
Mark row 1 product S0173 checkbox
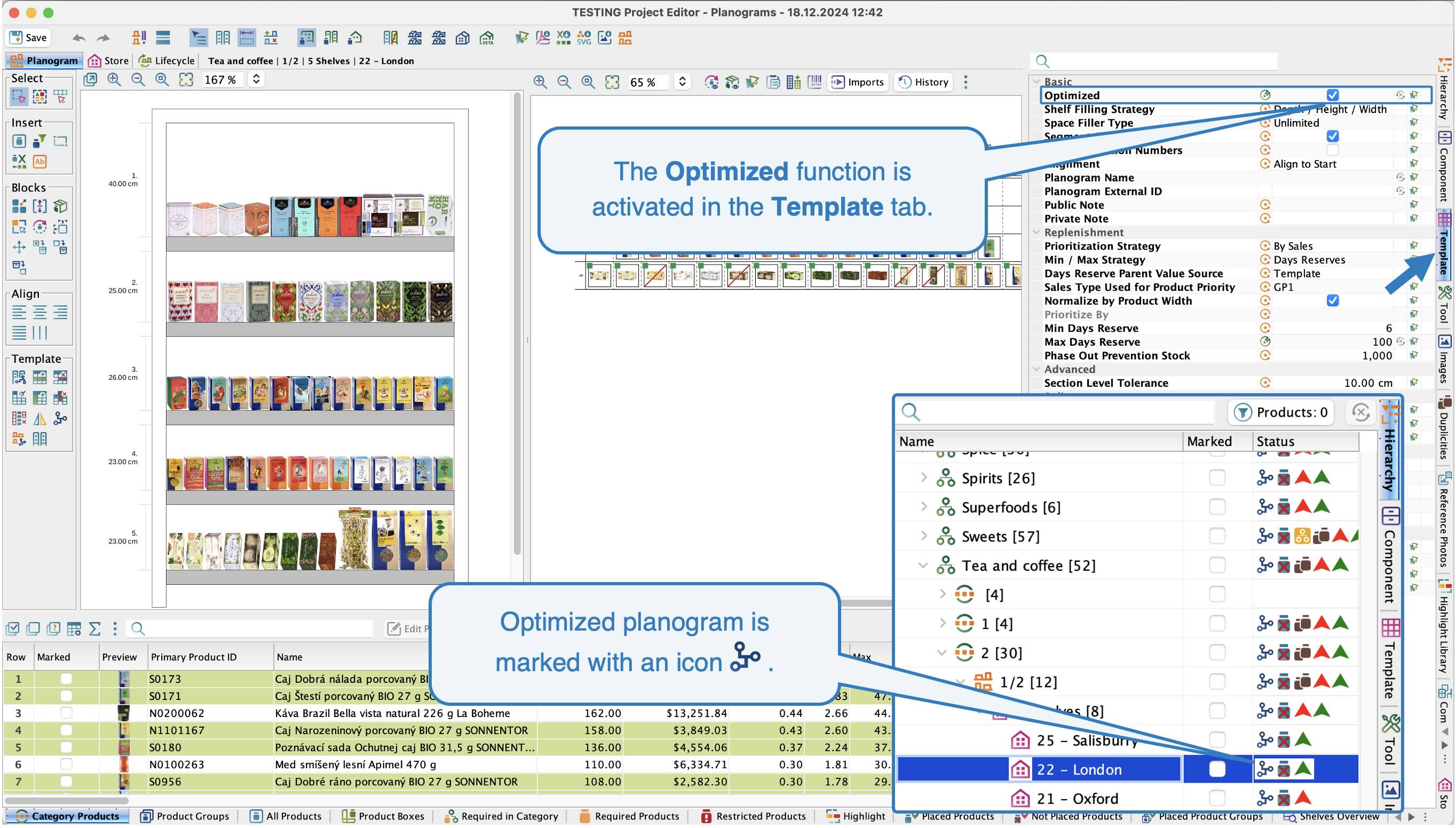pos(66,679)
